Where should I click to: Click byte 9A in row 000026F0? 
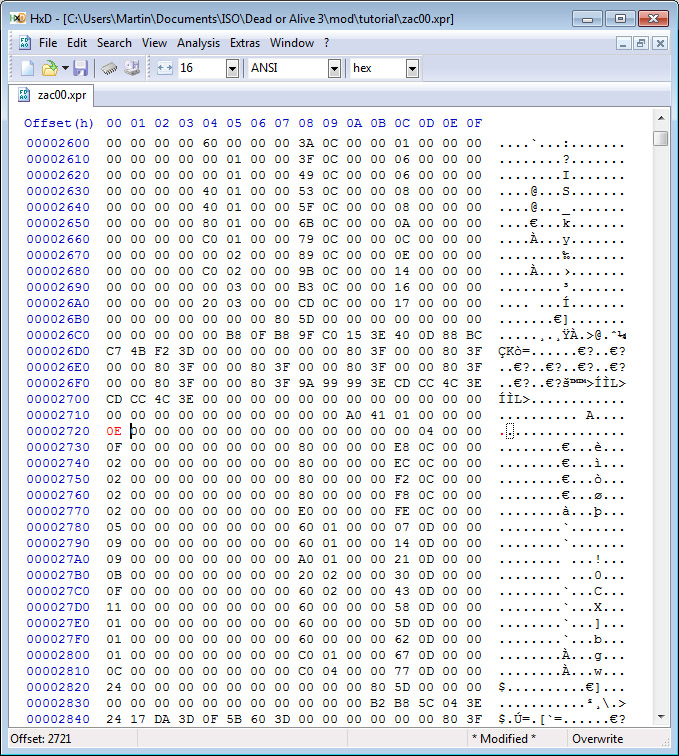click(306, 383)
